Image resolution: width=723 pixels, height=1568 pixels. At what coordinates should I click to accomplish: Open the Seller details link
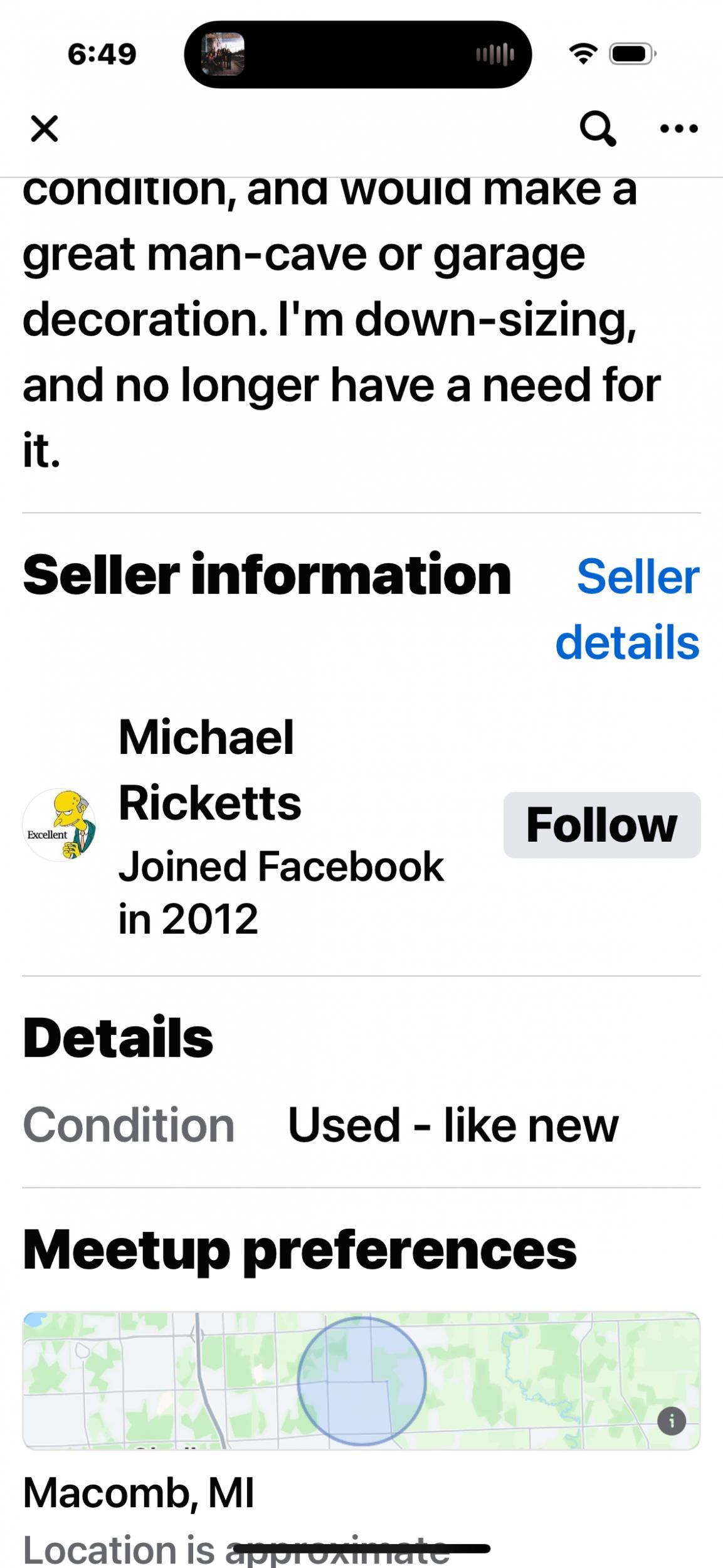pyautogui.click(x=628, y=609)
